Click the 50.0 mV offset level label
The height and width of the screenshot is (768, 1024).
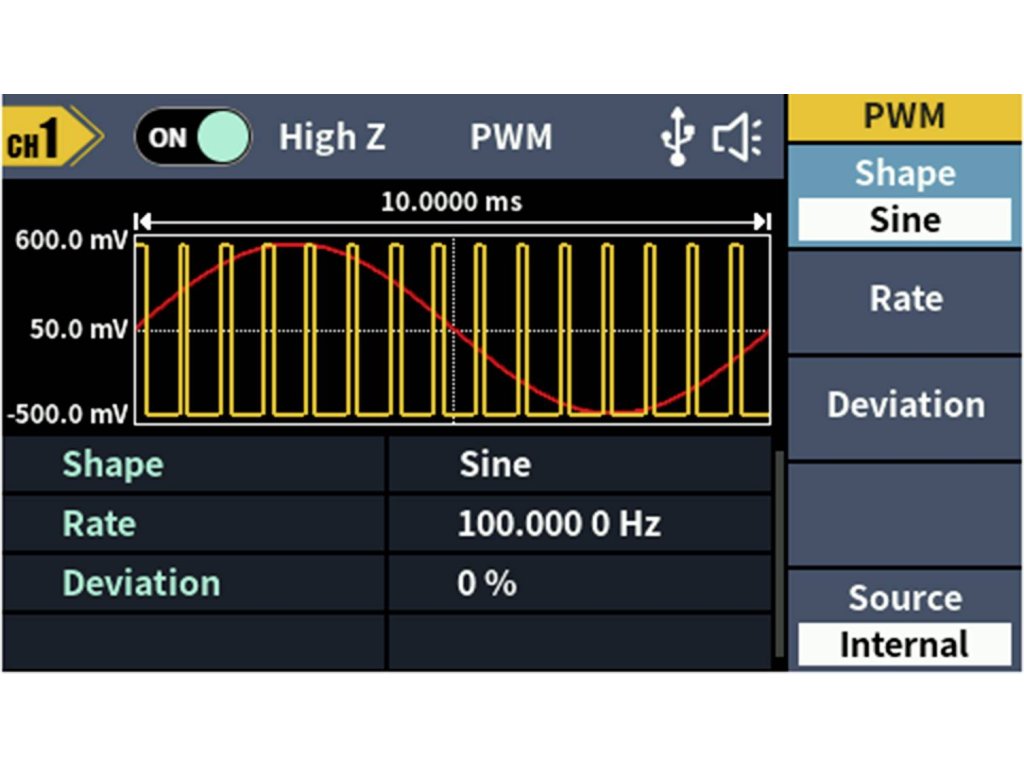click(78, 330)
